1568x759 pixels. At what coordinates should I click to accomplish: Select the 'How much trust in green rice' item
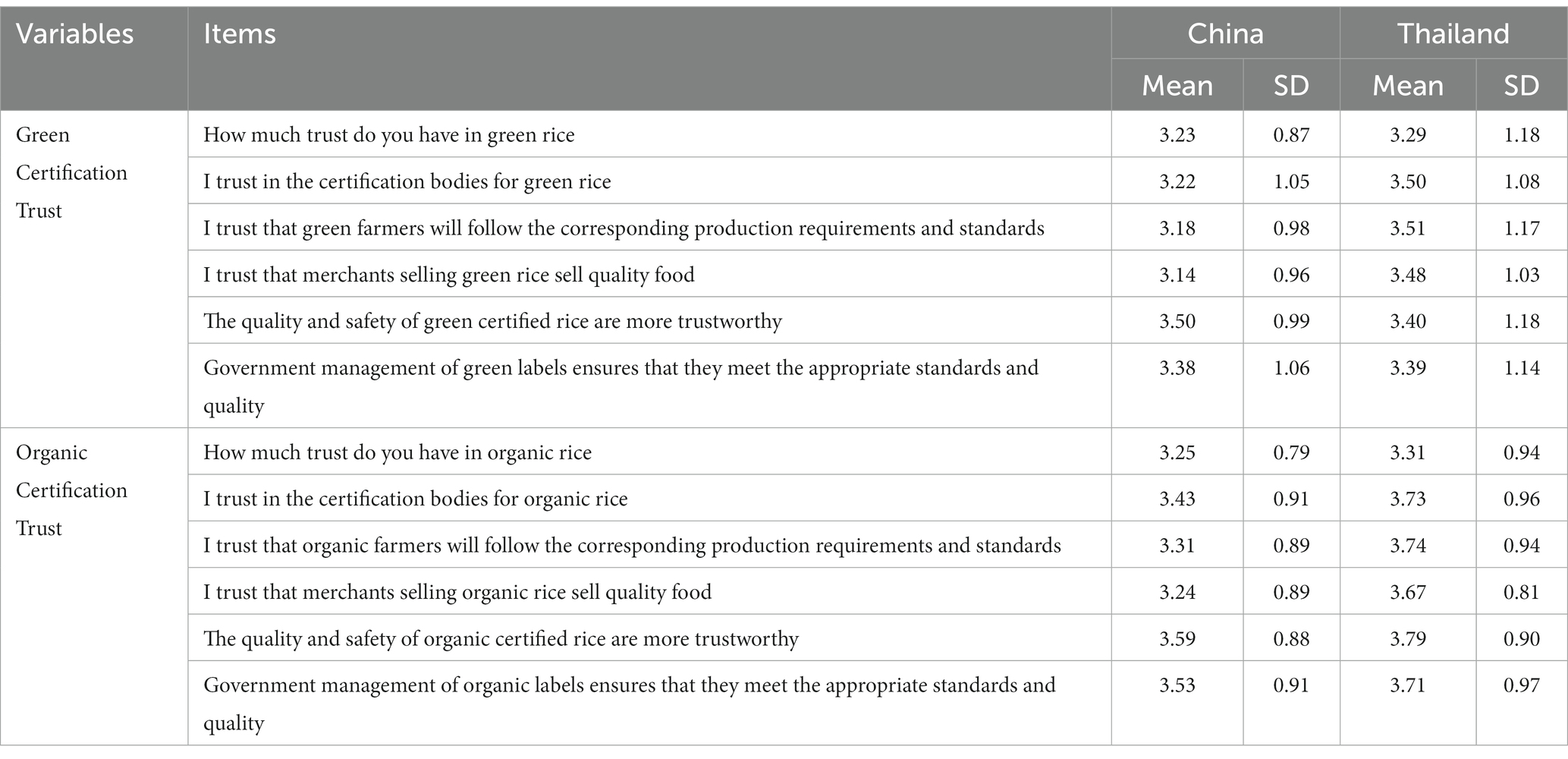pyautogui.click(x=388, y=135)
